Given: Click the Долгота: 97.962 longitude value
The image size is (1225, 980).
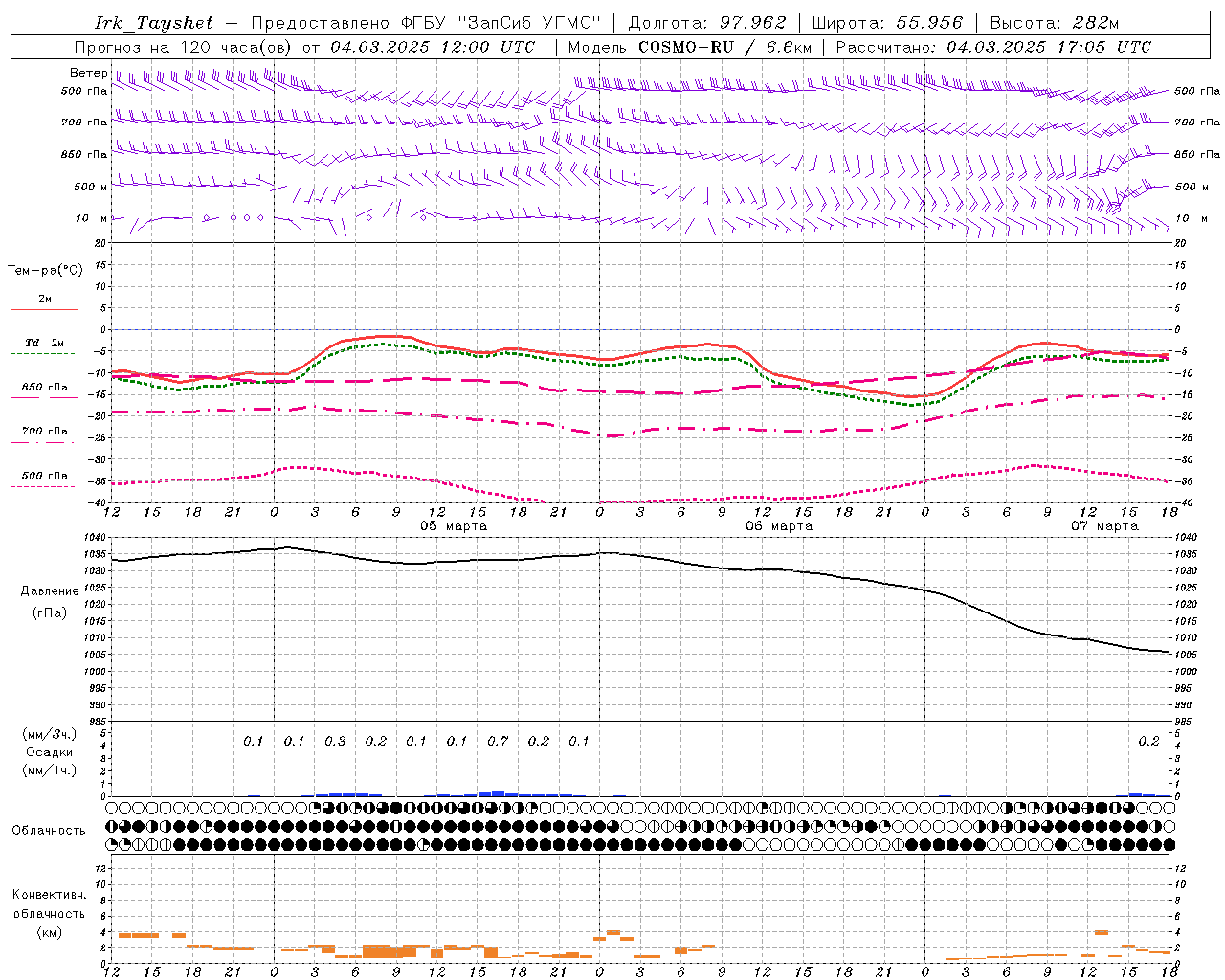Looking at the screenshot, I should click(706, 23).
